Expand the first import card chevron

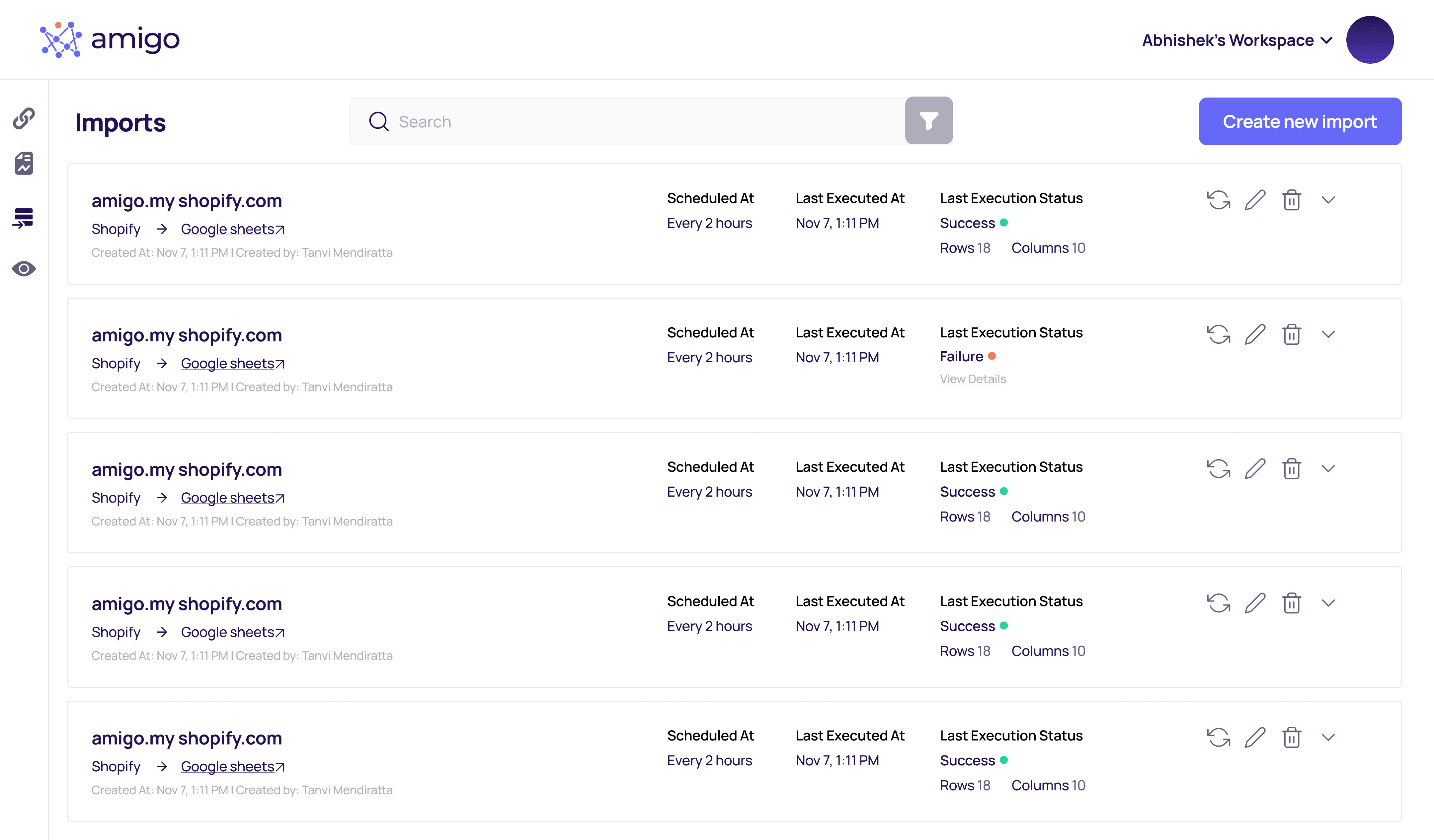tap(1328, 200)
